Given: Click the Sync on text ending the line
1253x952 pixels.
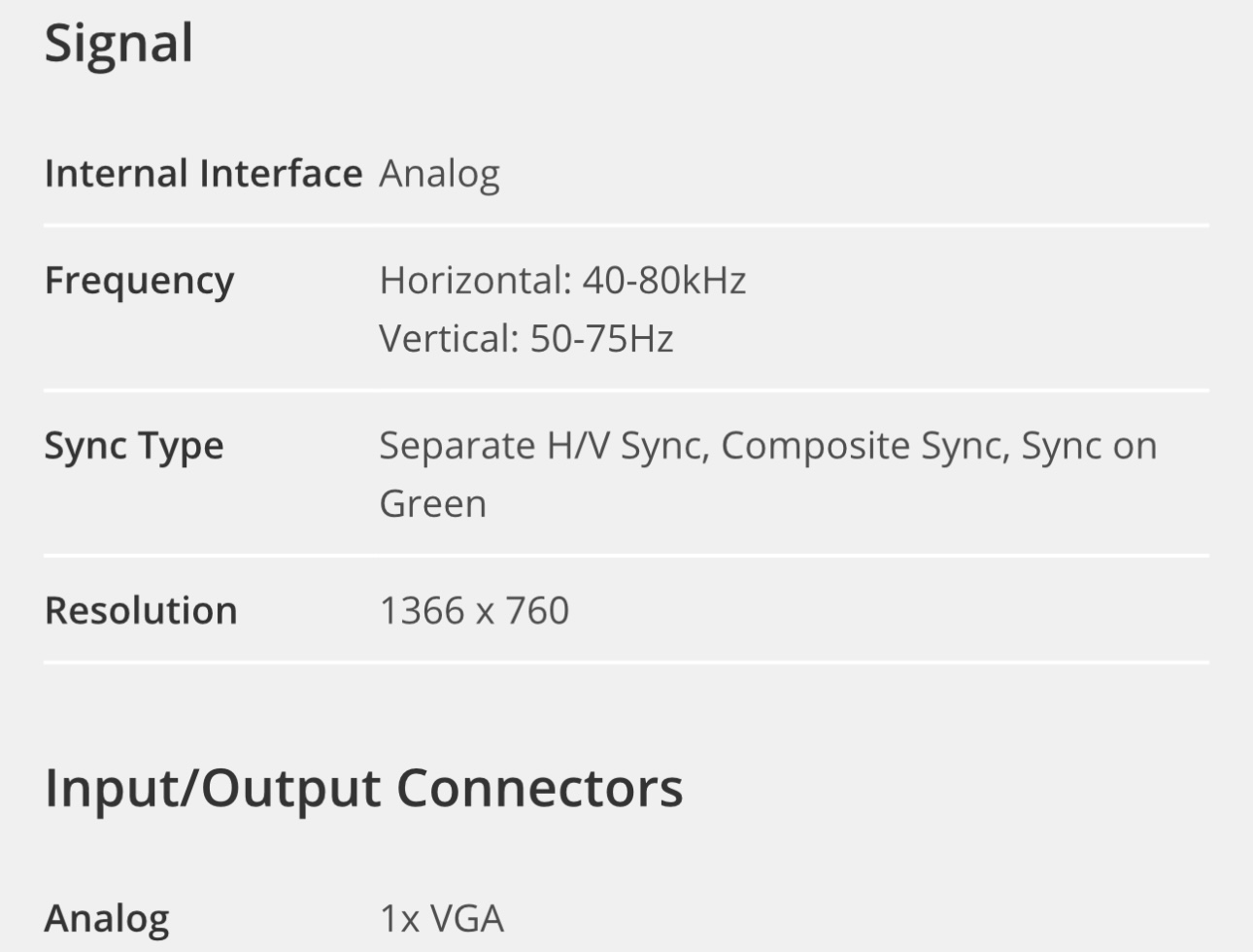Looking at the screenshot, I should [1089, 446].
